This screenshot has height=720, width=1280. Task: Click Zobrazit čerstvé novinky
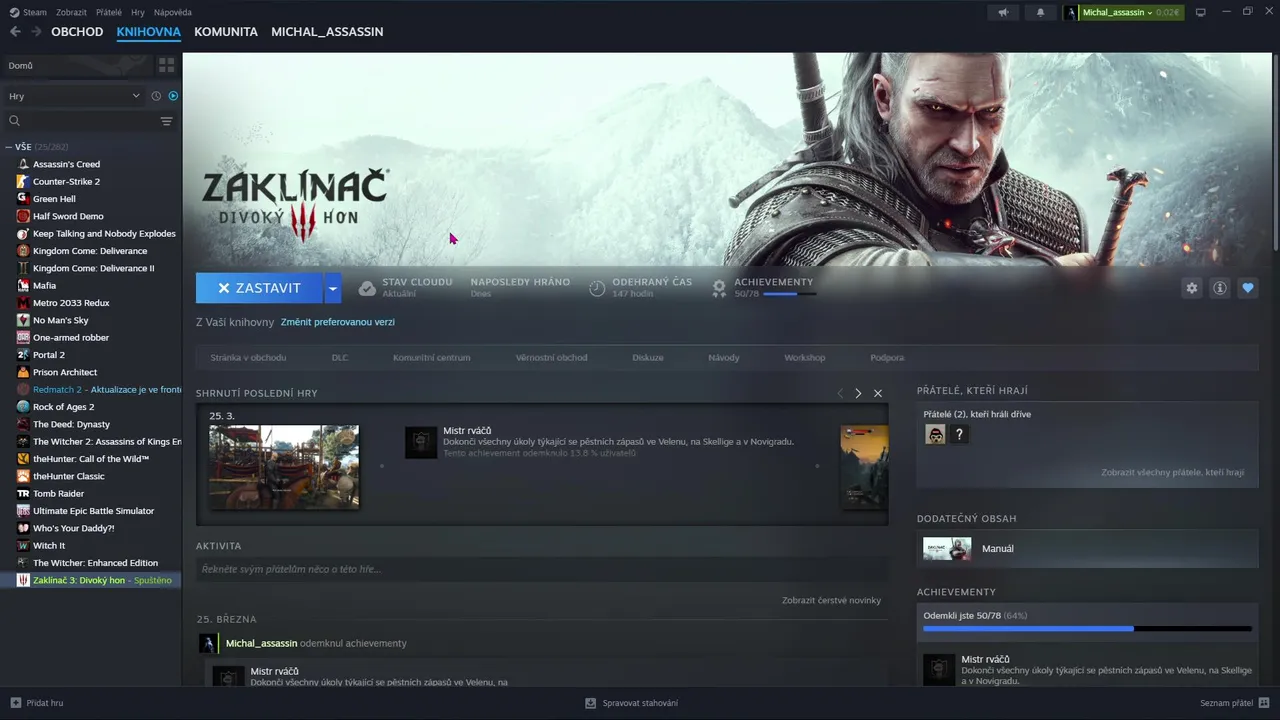coord(832,600)
